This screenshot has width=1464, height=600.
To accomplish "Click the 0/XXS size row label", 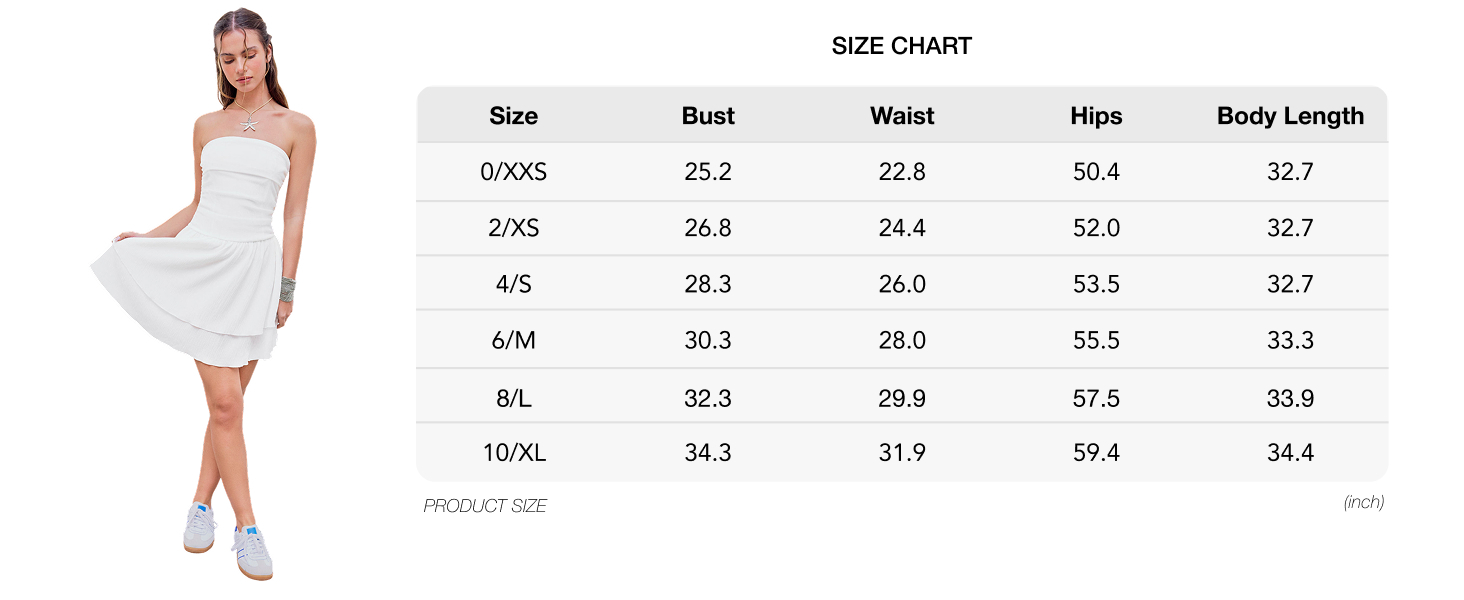I will (513, 172).
